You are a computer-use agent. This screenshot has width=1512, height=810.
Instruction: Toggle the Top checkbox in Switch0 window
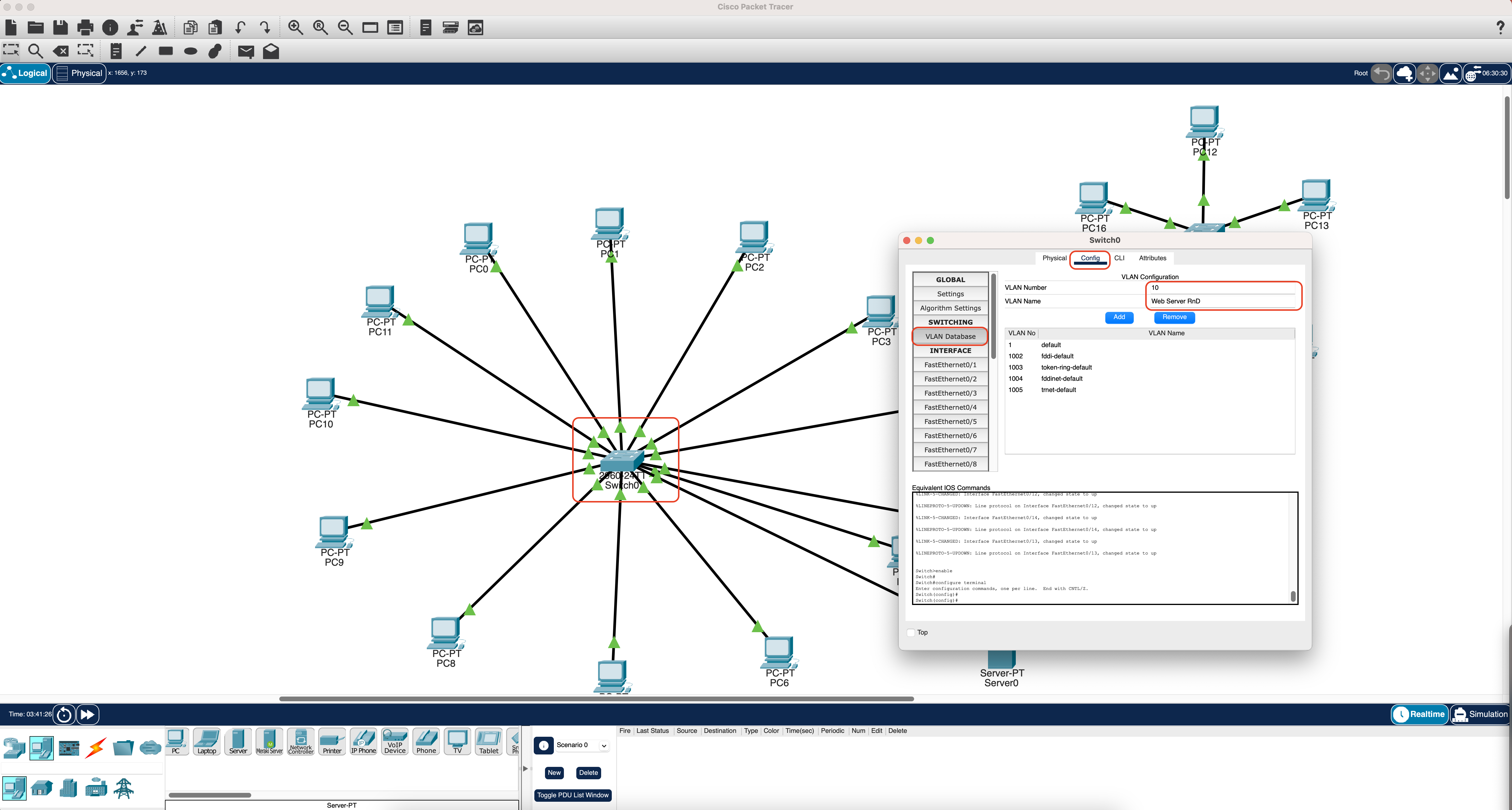point(911,632)
